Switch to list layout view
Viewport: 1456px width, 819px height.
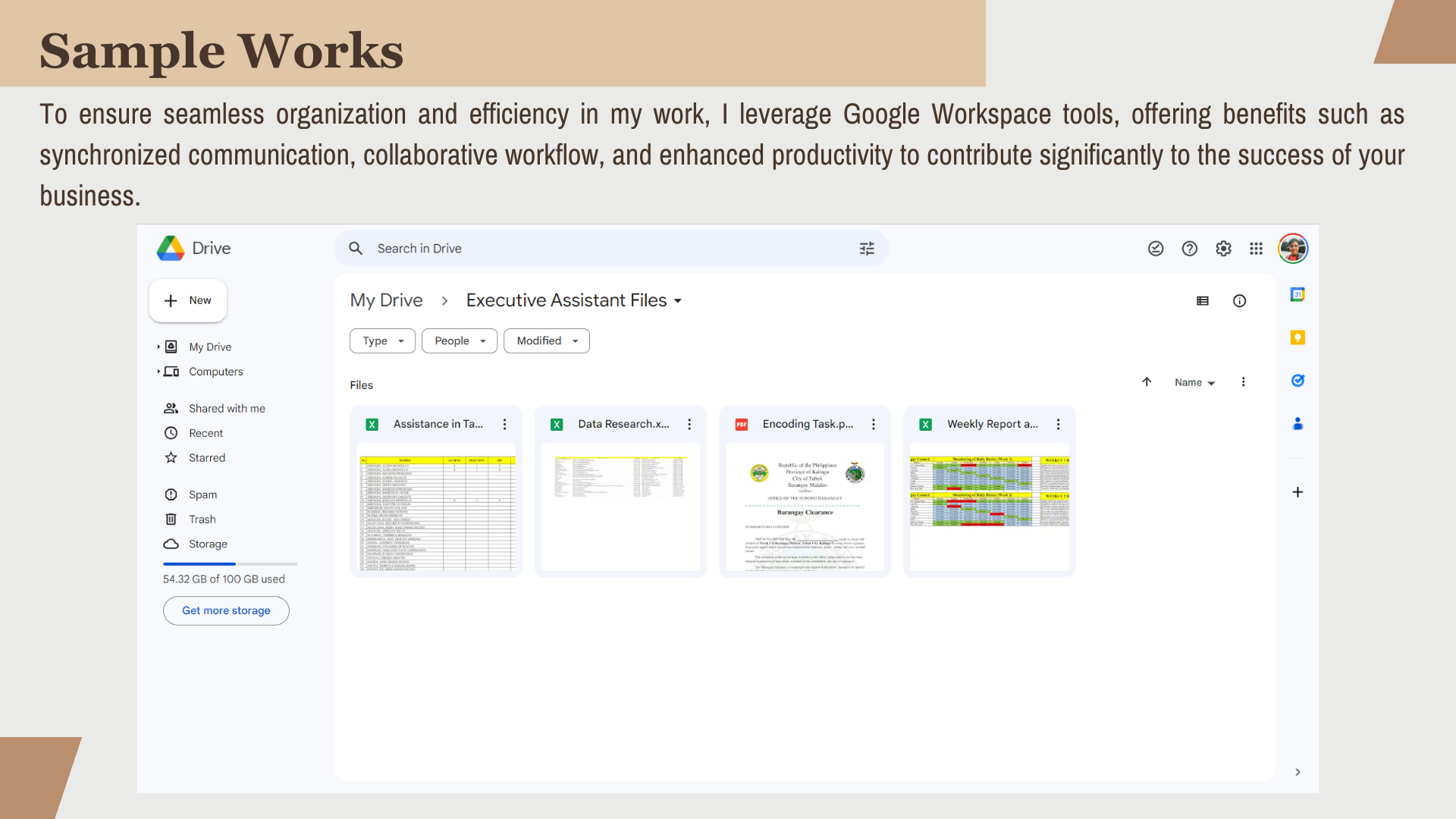coord(1203,301)
